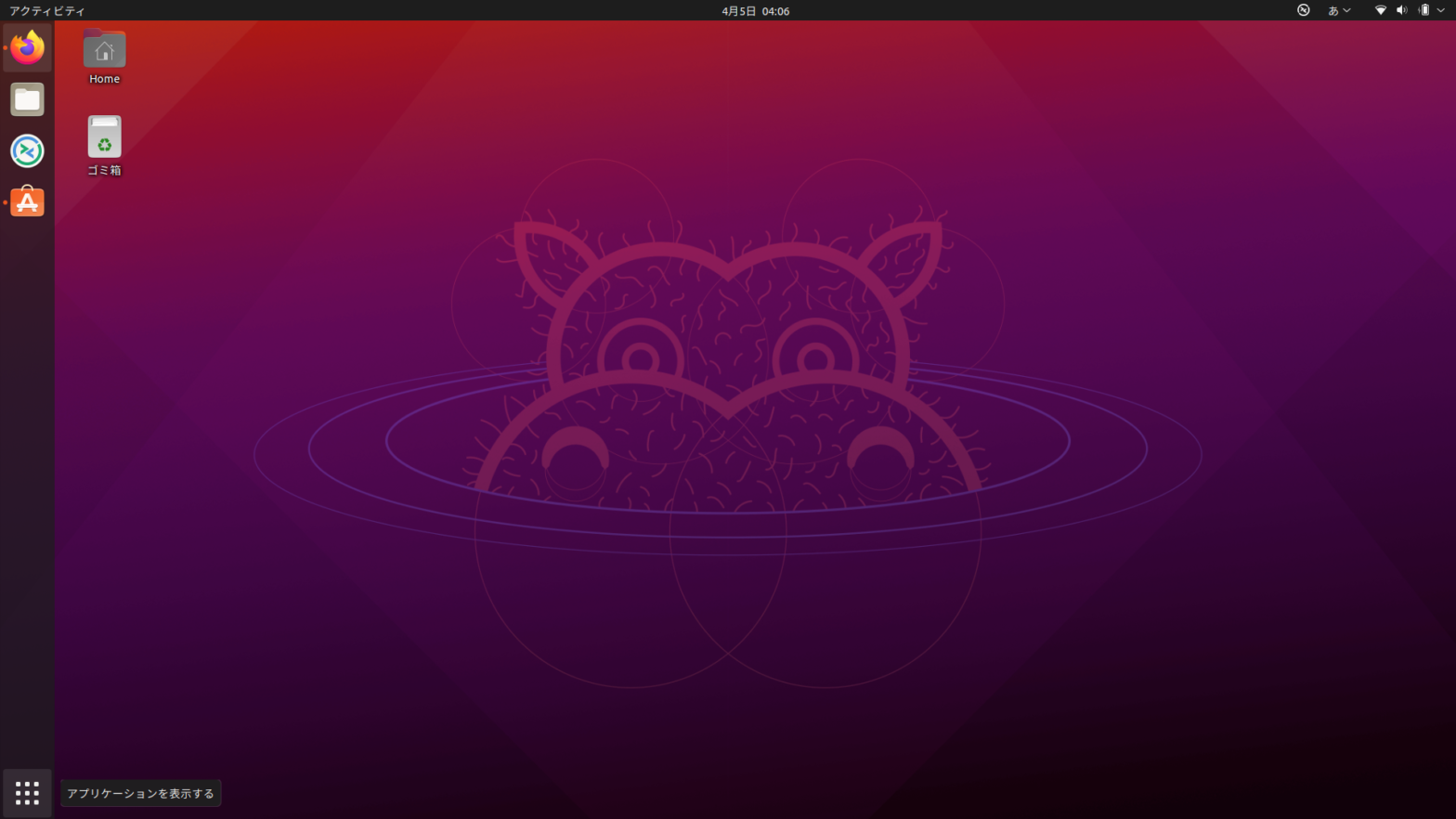
Task: Click the アプリケーションを表示する tooltip
Action: pyautogui.click(x=140, y=793)
